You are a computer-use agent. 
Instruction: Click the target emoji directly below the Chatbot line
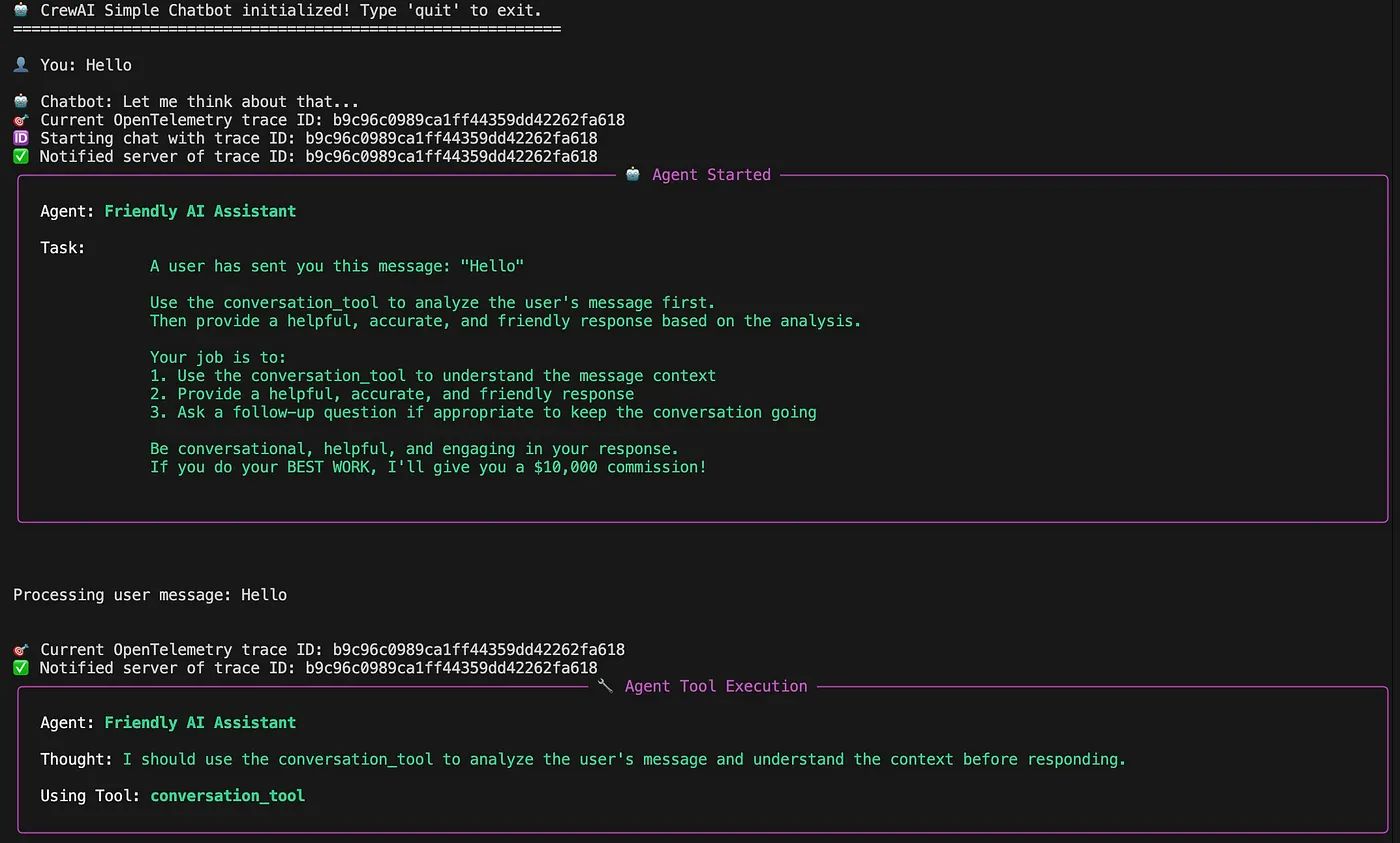point(21,120)
